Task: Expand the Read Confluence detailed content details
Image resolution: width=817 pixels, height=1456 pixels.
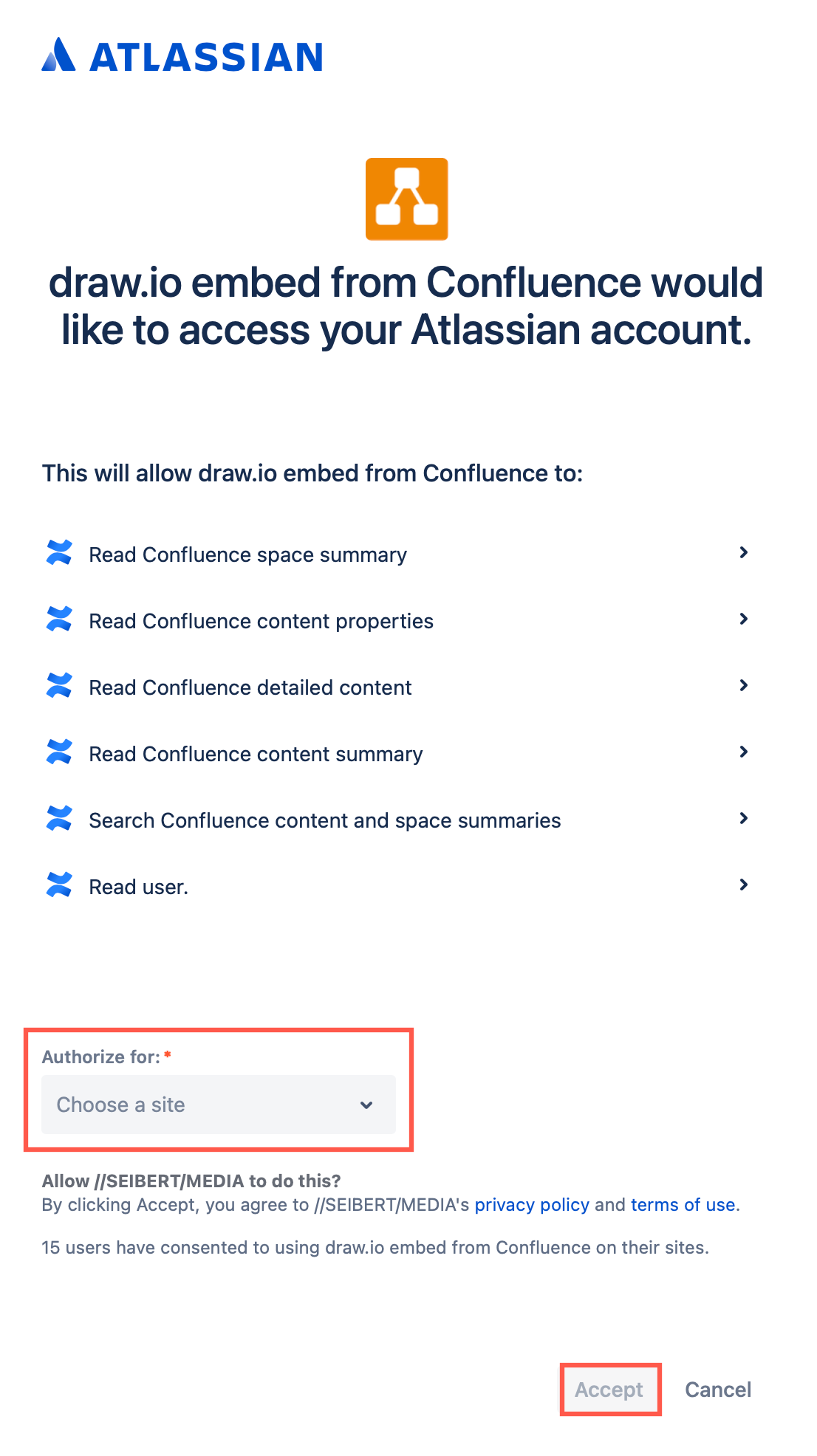Action: coord(743,685)
